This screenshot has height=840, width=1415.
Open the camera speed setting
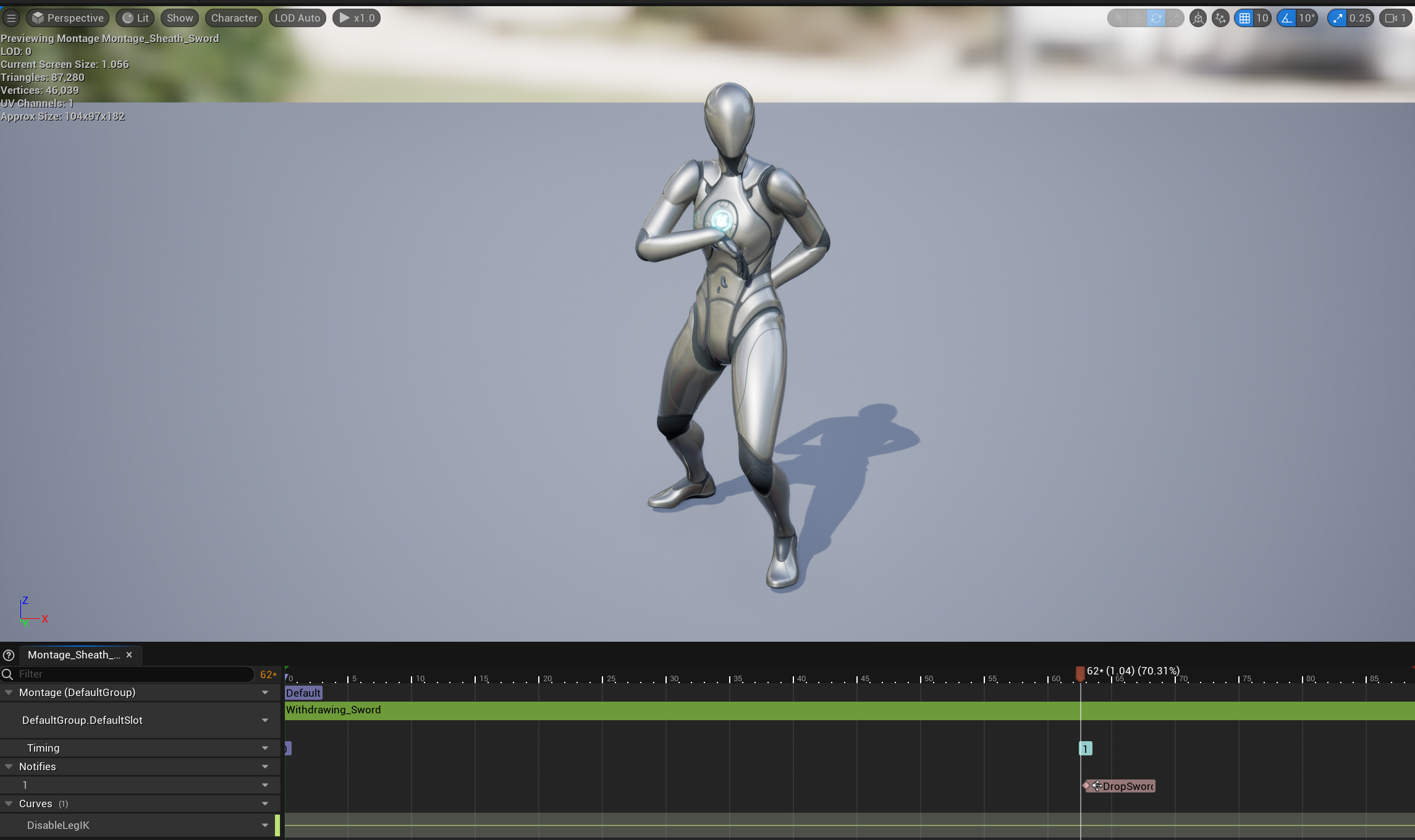tap(1395, 18)
